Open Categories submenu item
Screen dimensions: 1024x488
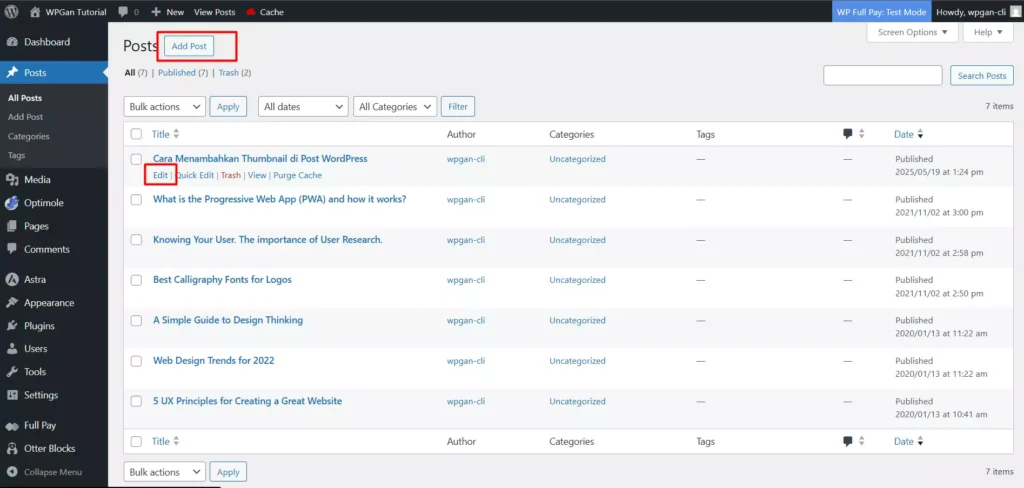coord(29,137)
